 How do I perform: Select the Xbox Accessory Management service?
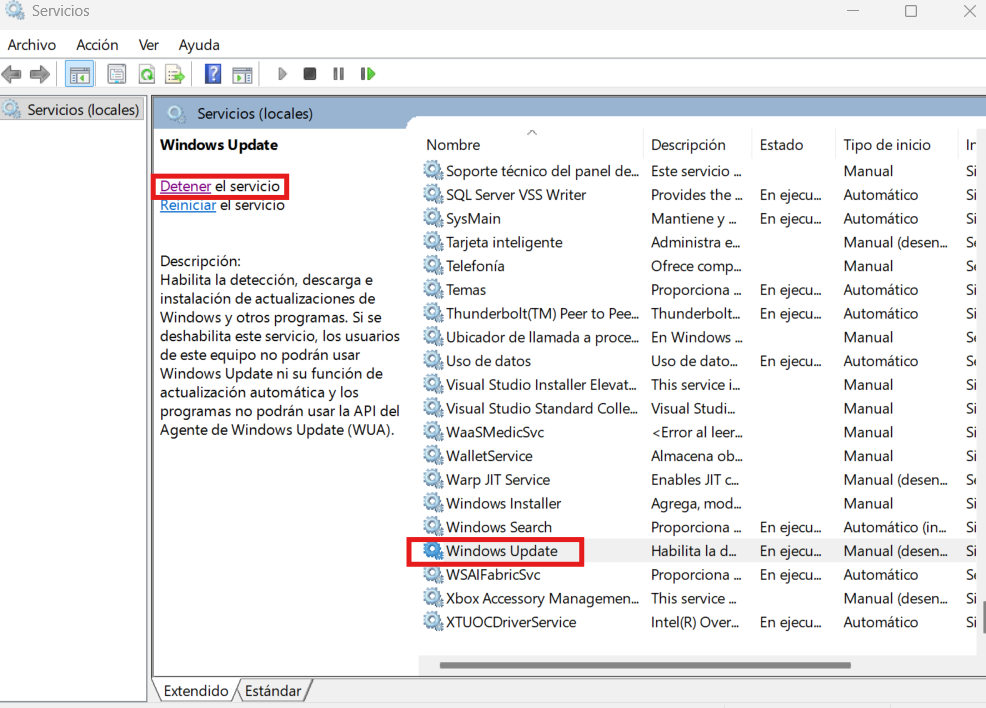pos(542,598)
